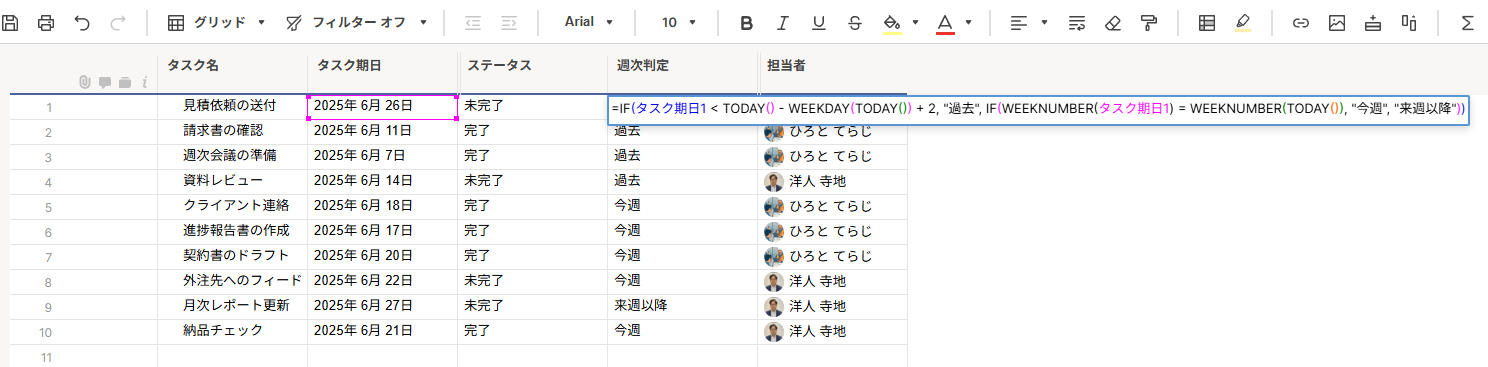Select the cell 月次レポート更新
This screenshot has width=1488, height=367.
point(235,305)
